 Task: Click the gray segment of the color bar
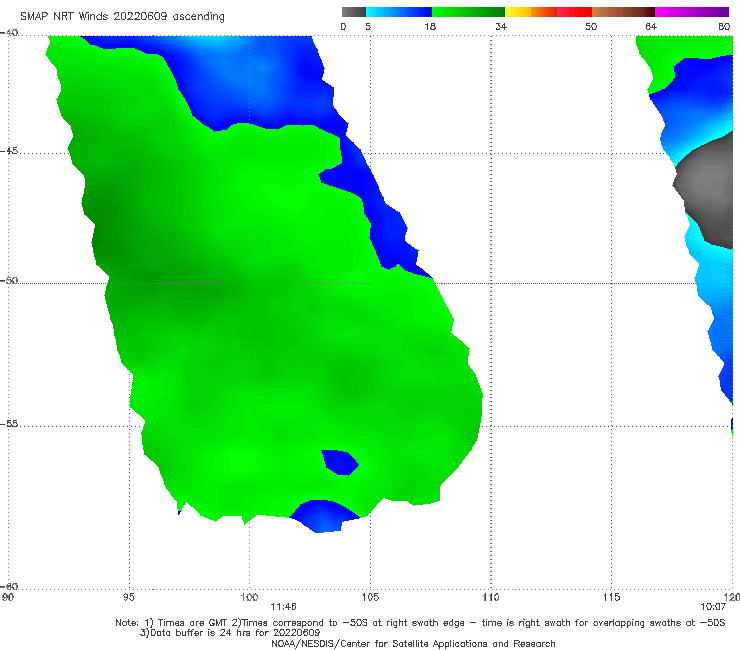(353, 12)
